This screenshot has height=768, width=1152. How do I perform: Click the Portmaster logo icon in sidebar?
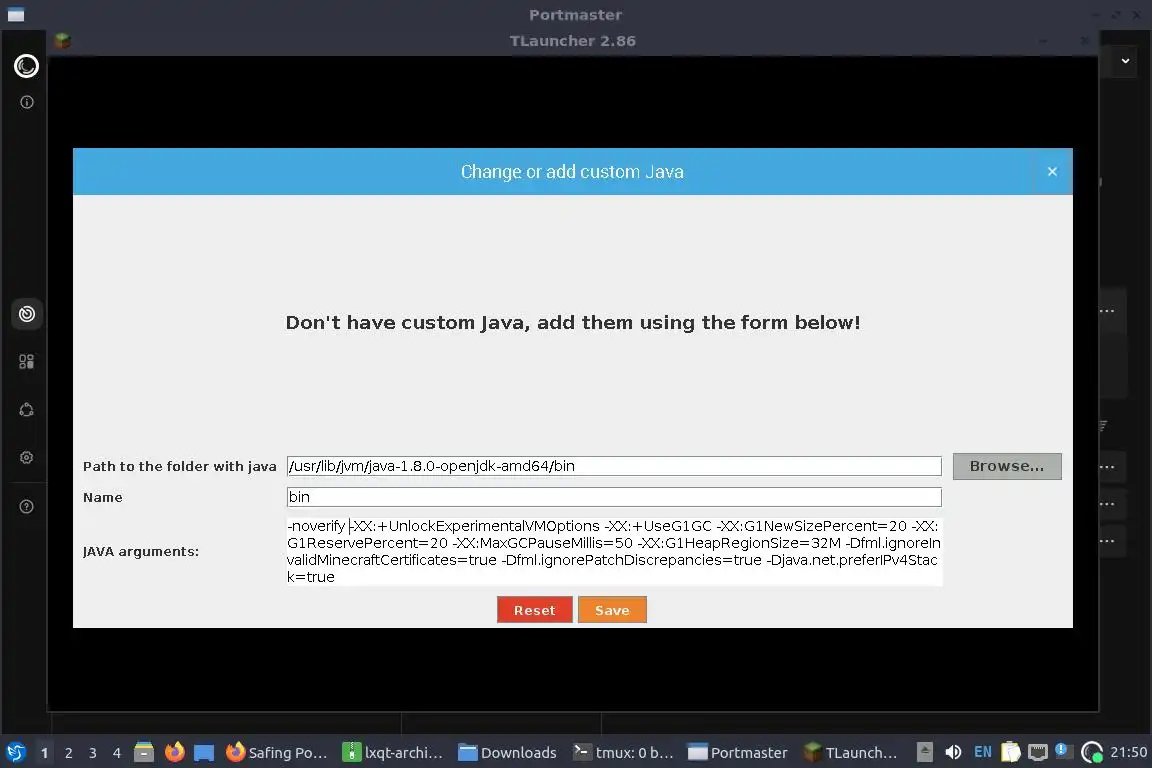point(26,66)
